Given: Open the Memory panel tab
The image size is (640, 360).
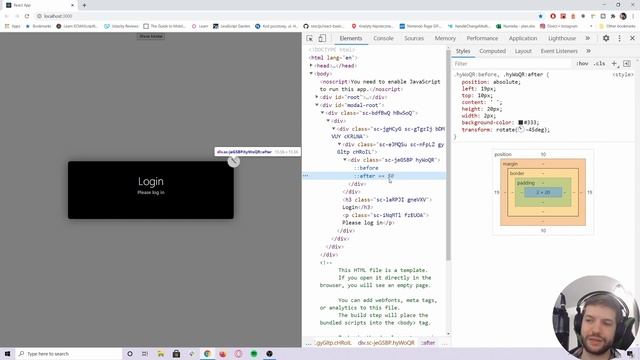Looking at the screenshot, I should (x=445, y=38).
